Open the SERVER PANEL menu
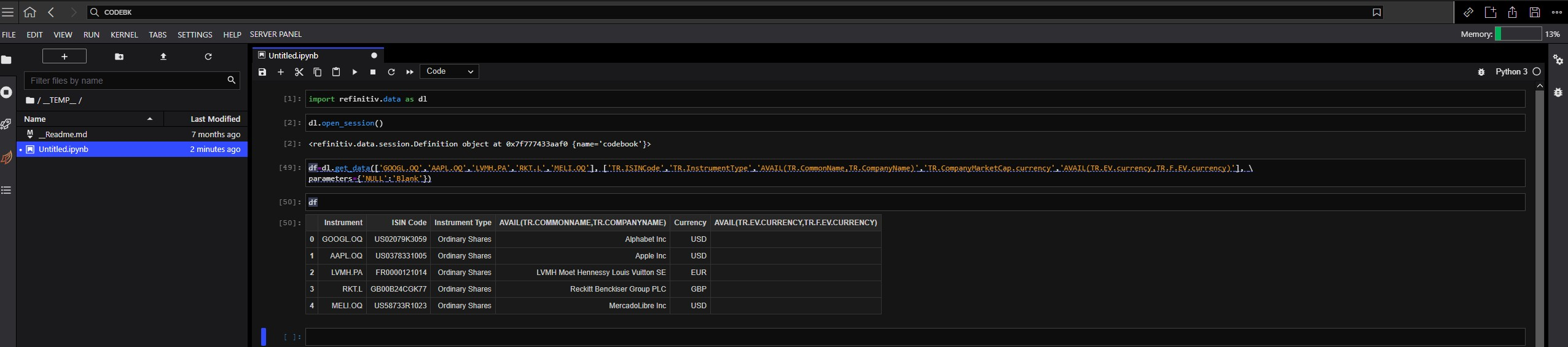 point(276,34)
